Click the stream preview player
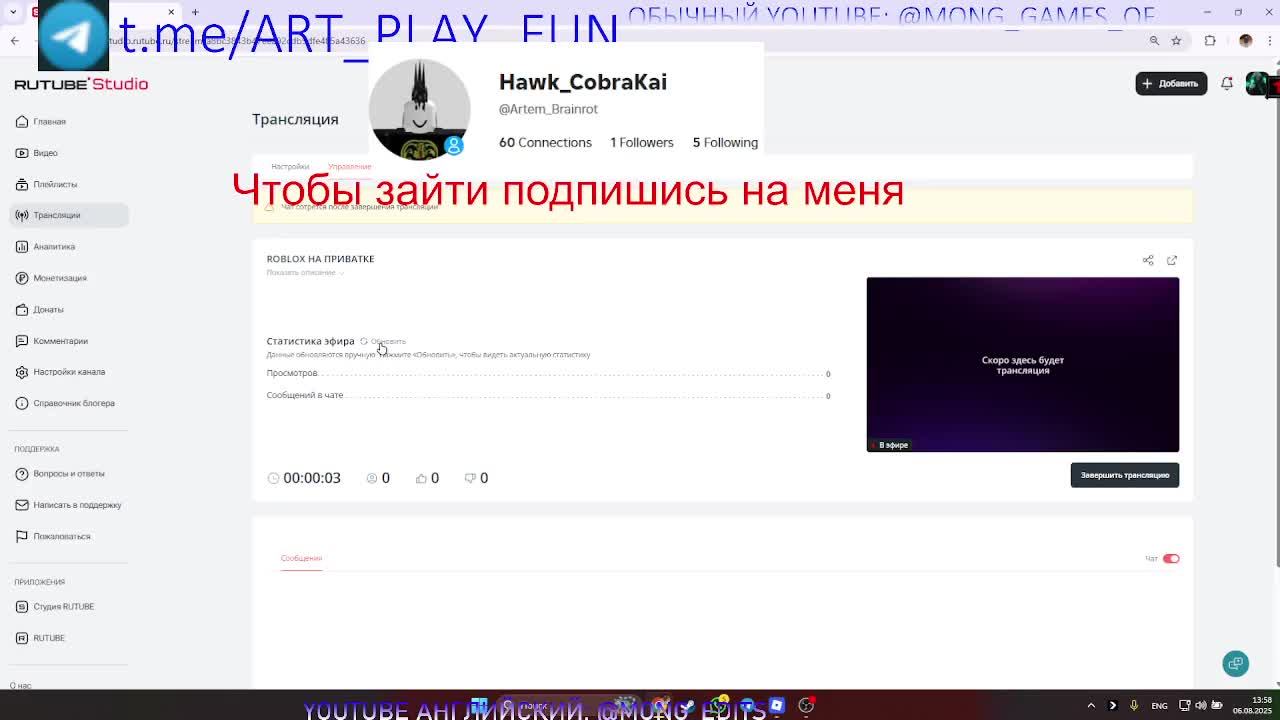The height and width of the screenshot is (720, 1280). click(x=1022, y=364)
